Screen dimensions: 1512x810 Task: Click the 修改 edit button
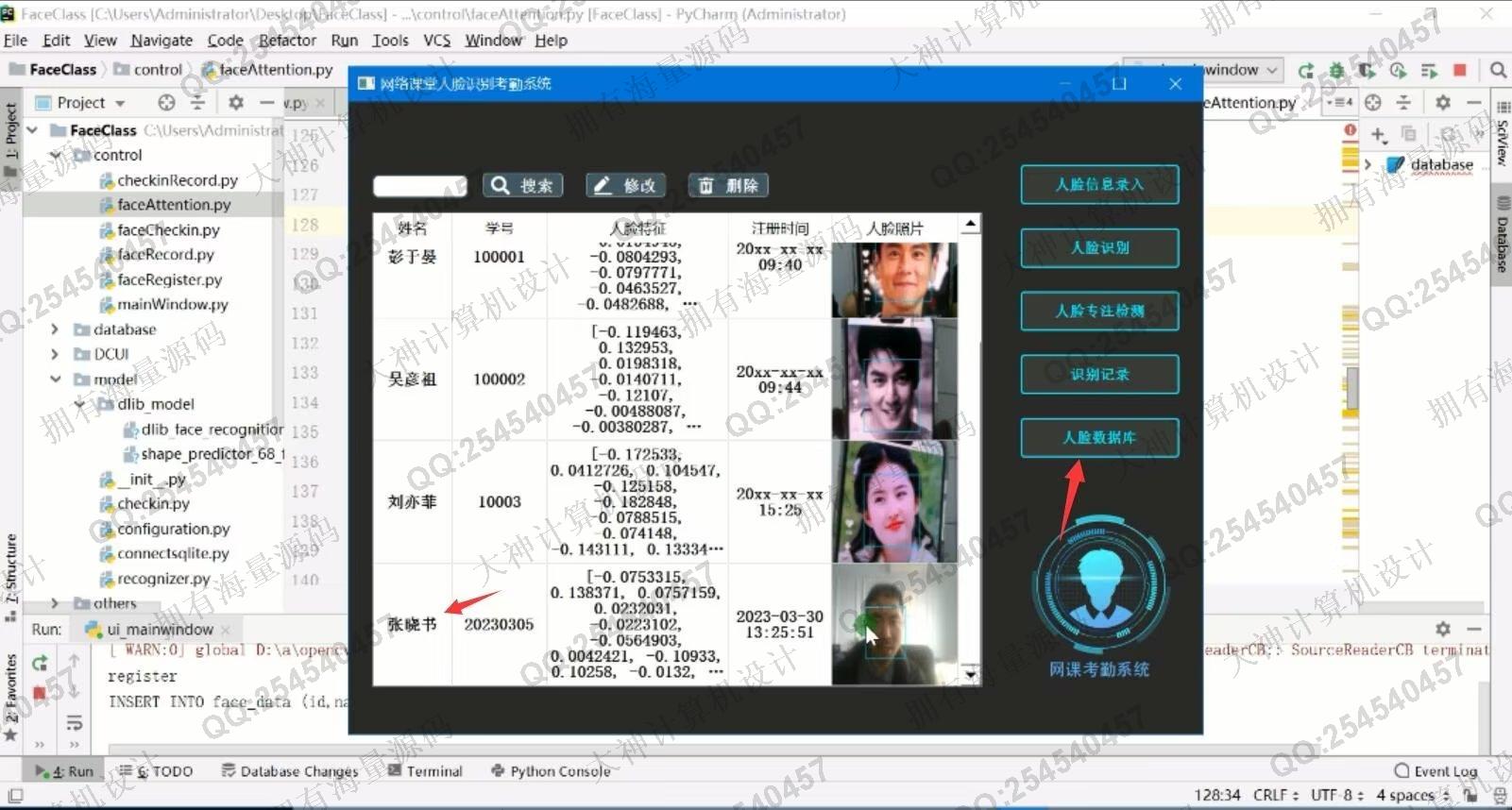click(625, 185)
